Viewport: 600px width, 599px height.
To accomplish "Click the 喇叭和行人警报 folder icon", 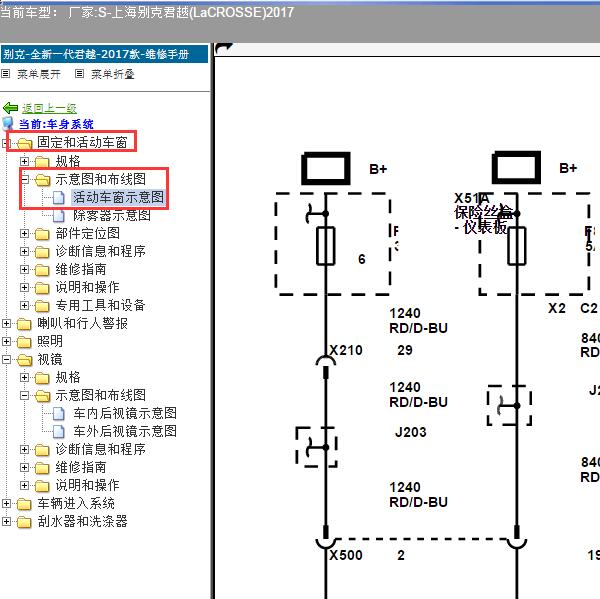I will (x=24, y=324).
